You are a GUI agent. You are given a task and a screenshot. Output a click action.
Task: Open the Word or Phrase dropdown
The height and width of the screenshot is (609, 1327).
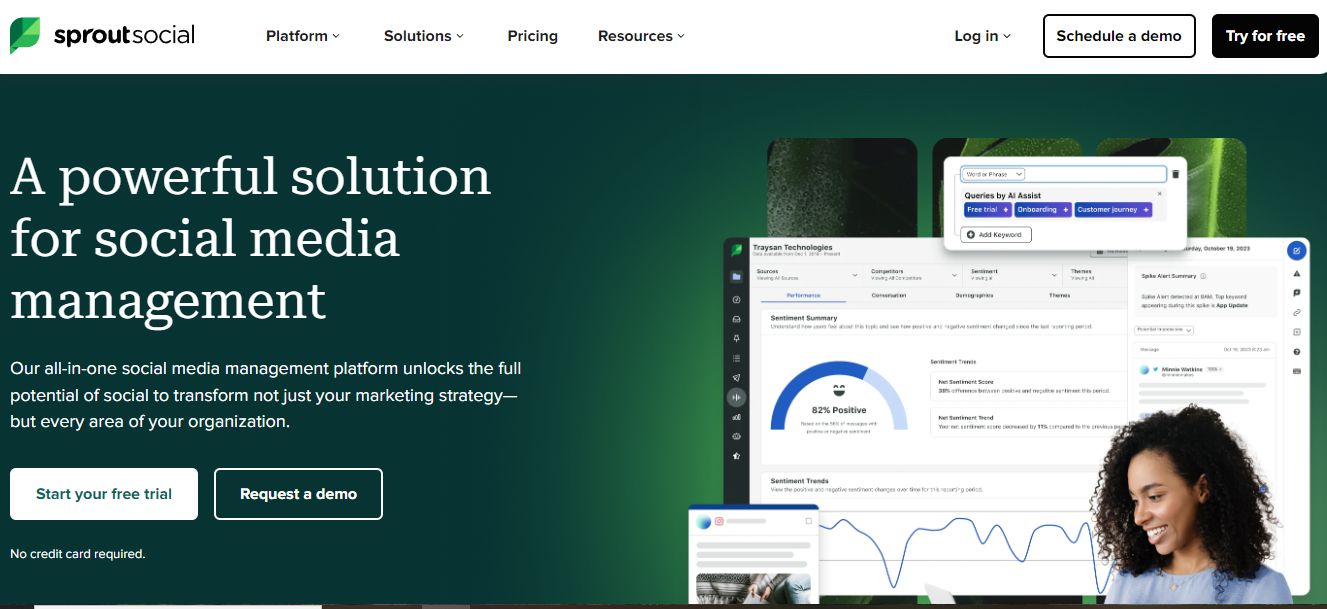click(992, 174)
